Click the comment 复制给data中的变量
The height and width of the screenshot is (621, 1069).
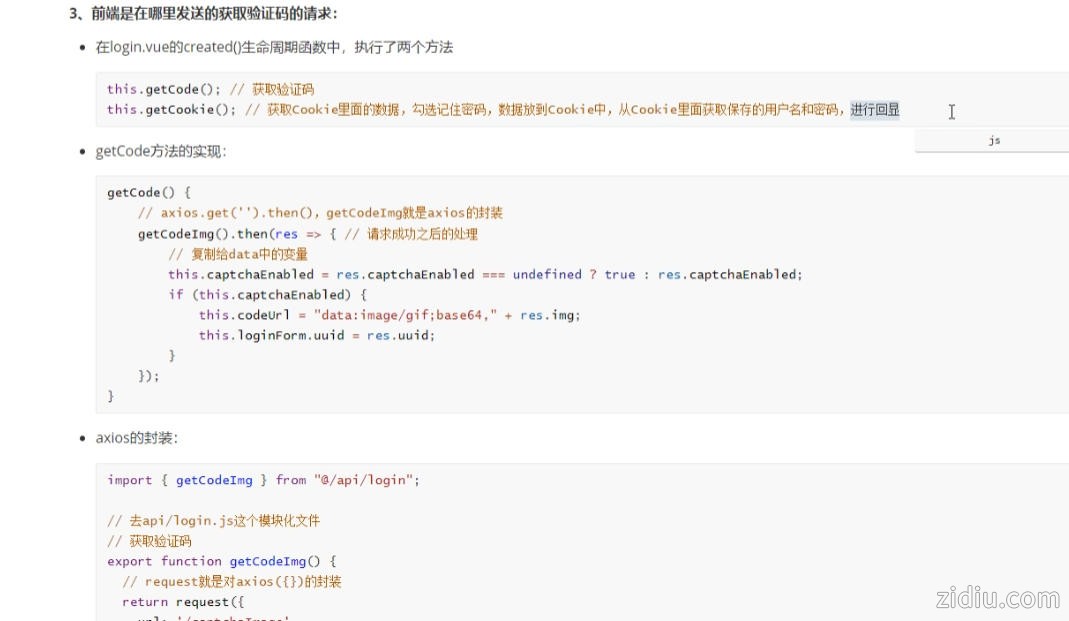(238, 254)
